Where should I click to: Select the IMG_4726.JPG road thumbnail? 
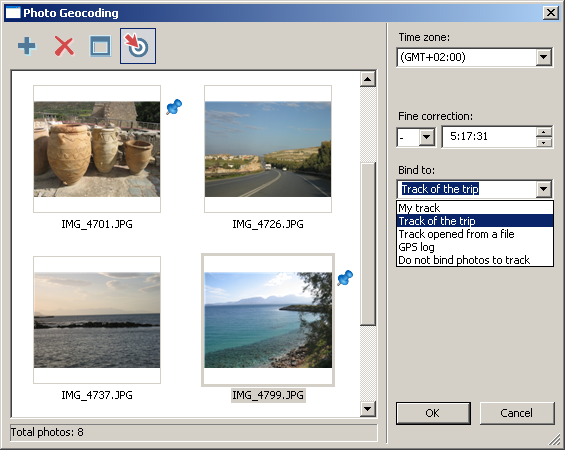(268, 149)
